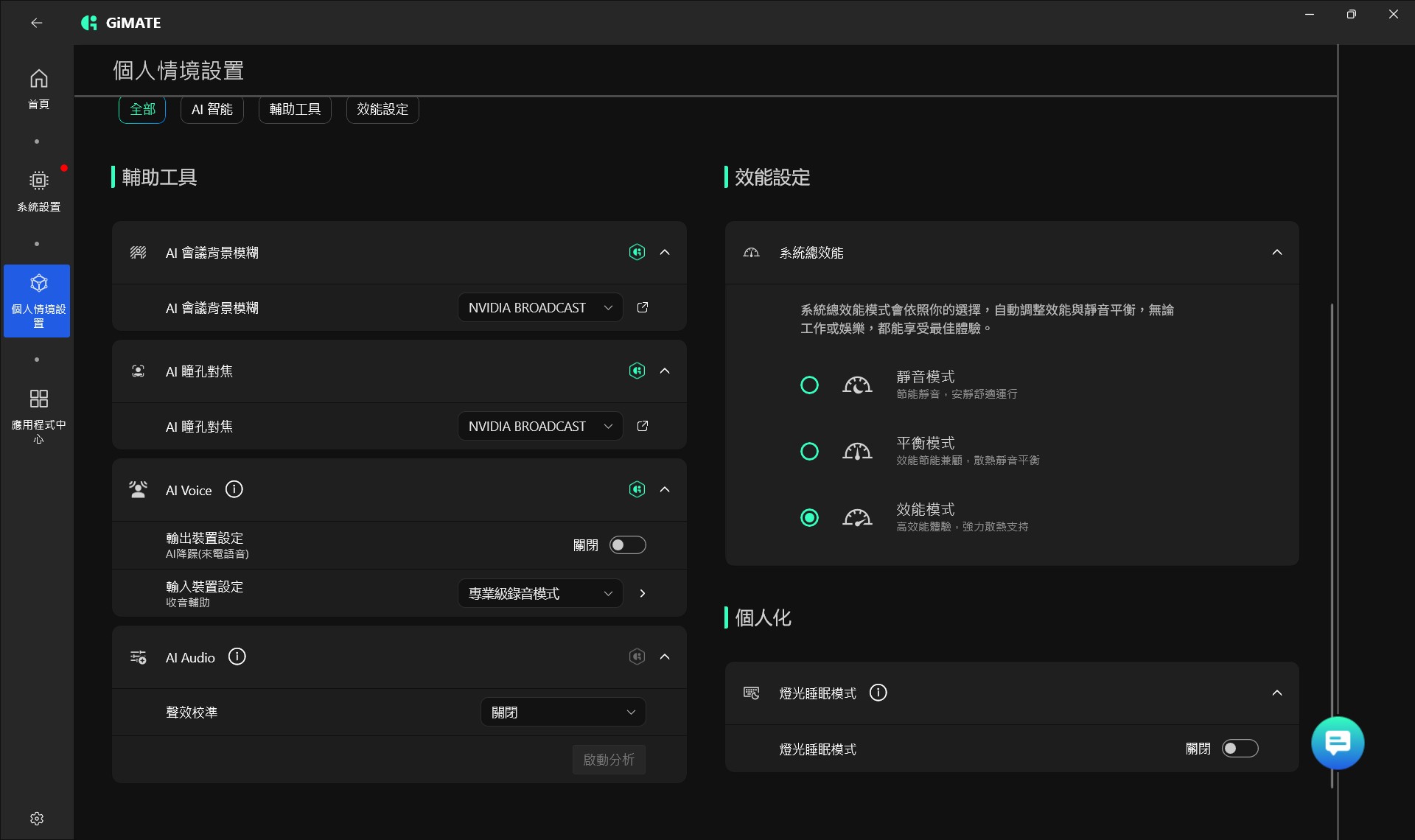Click the 效能模式 gauge icon
The image size is (1415, 840).
click(x=857, y=517)
